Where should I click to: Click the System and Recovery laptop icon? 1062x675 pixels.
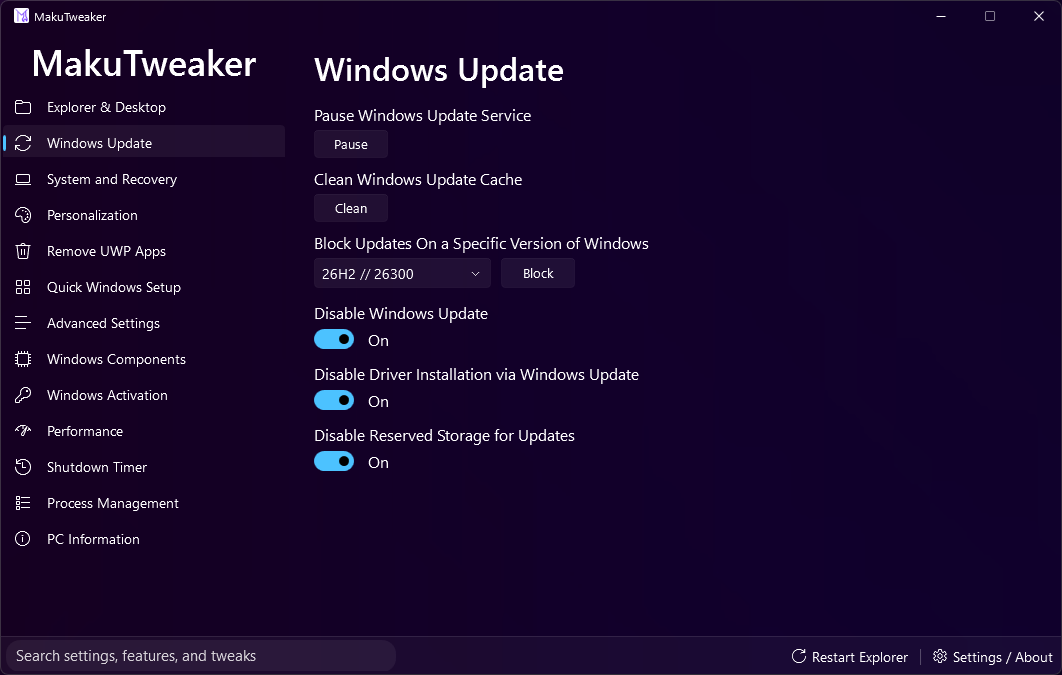tap(23, 179)
